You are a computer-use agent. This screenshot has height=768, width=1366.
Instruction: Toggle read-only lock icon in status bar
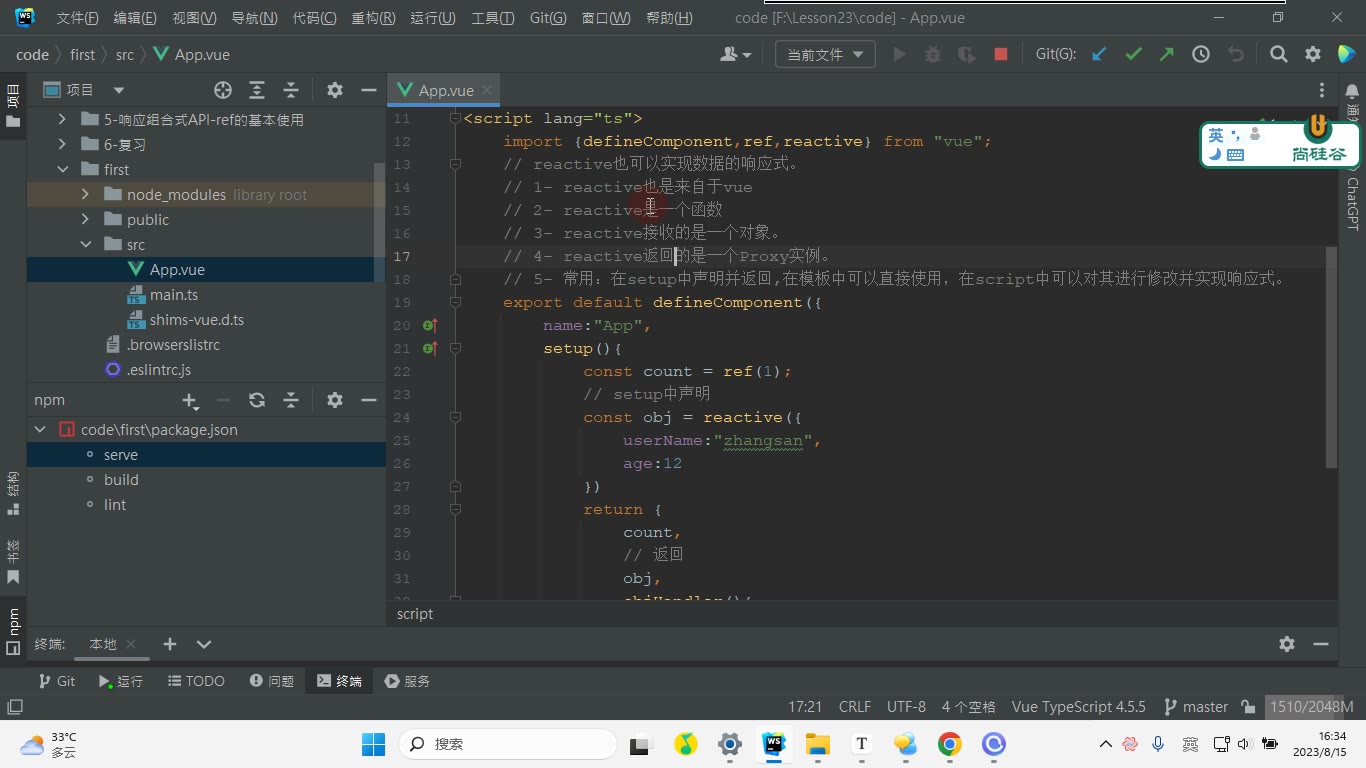point(1248,707)
